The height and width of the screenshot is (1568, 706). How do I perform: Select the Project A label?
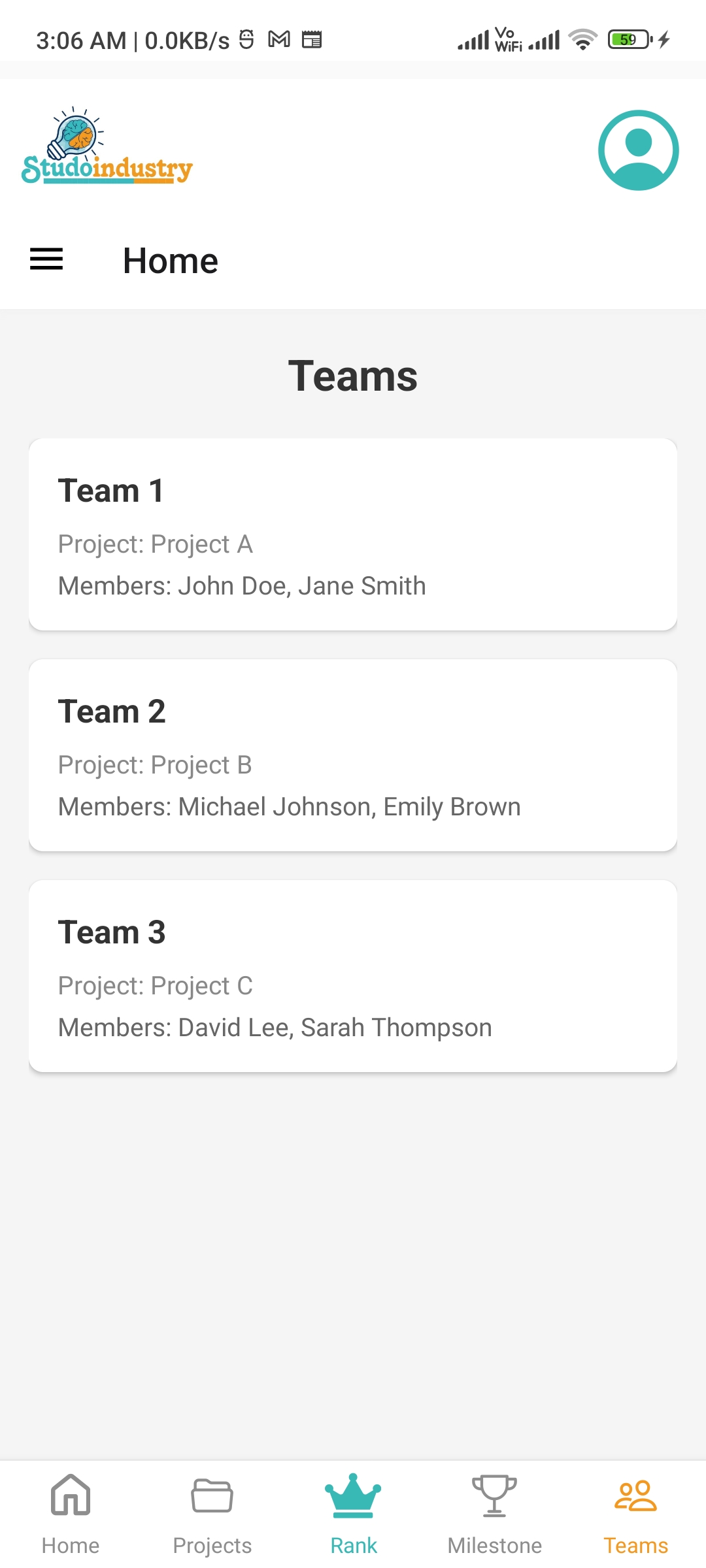tap(156, 544)
